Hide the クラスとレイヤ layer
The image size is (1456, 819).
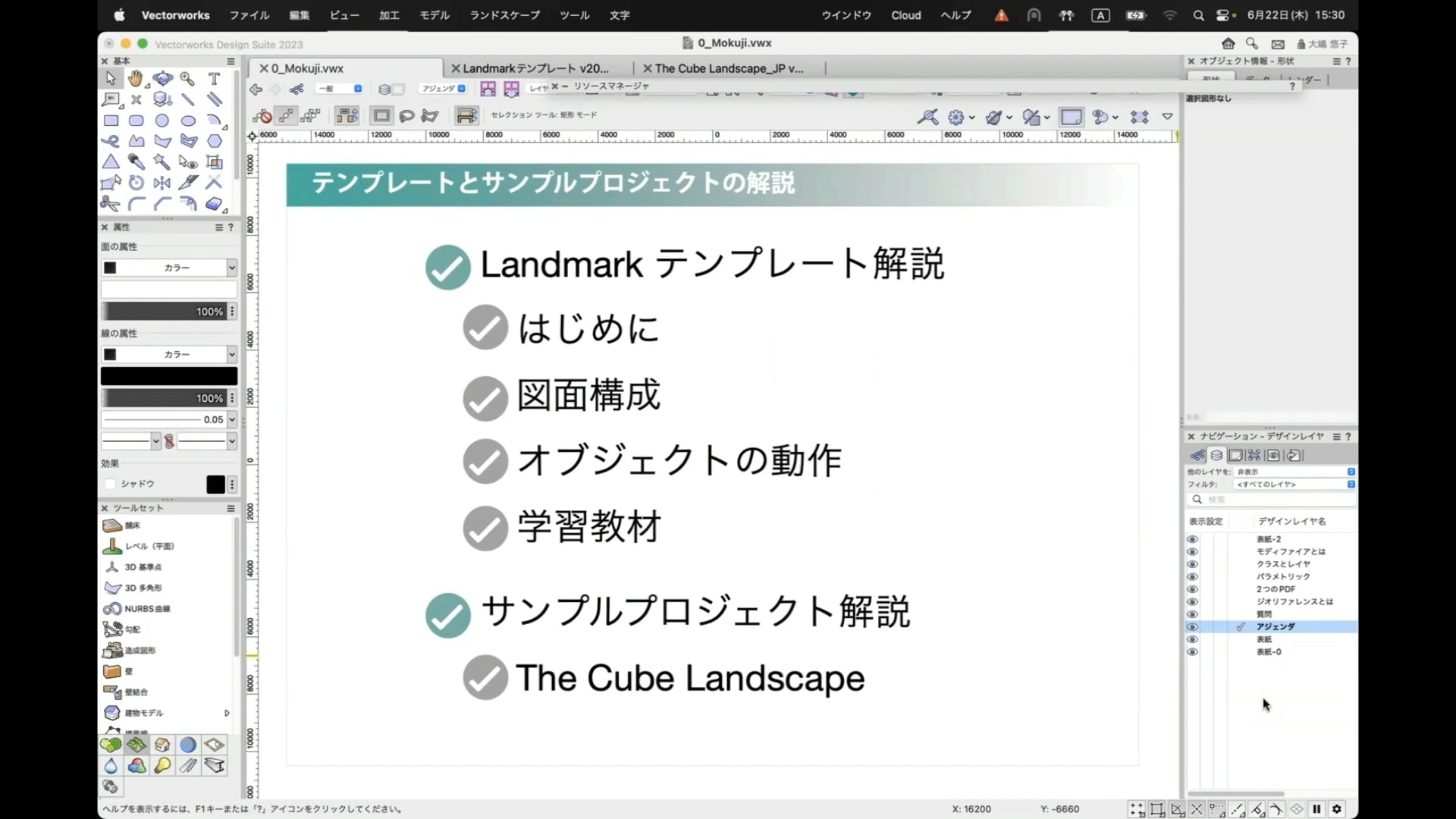pyautogui.click(x=1192, y=564)
